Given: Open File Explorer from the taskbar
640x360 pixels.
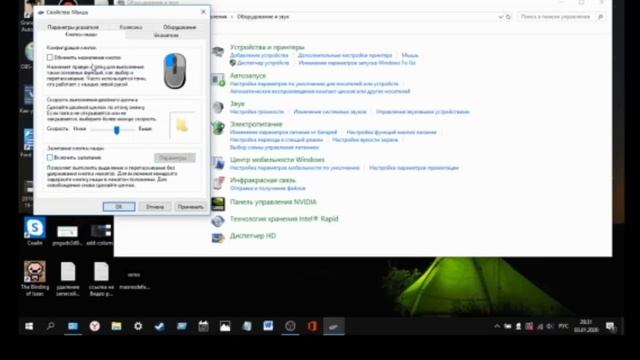Looking at the screenshot, I should 116,326.
